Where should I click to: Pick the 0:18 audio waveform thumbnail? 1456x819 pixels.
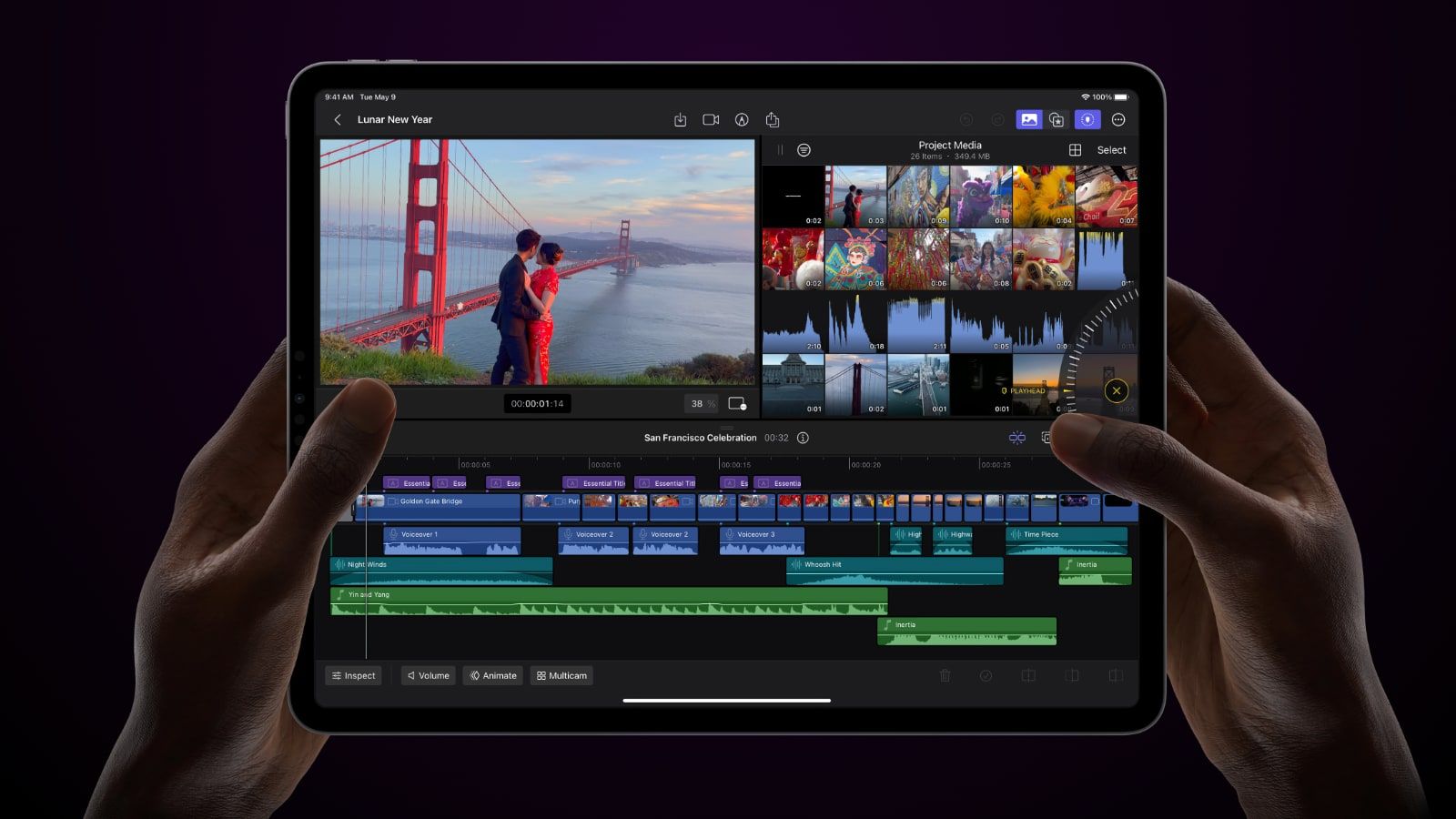pos(855,322)
